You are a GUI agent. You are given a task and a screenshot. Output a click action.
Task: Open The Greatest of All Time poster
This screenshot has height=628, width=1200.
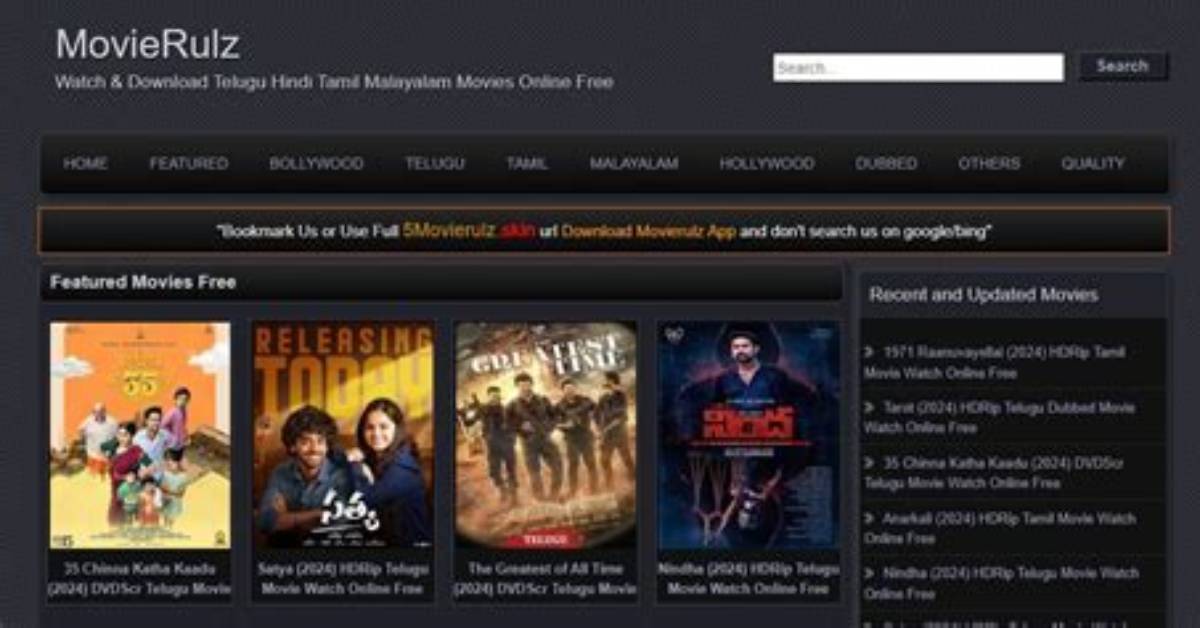tap(545, 434)
